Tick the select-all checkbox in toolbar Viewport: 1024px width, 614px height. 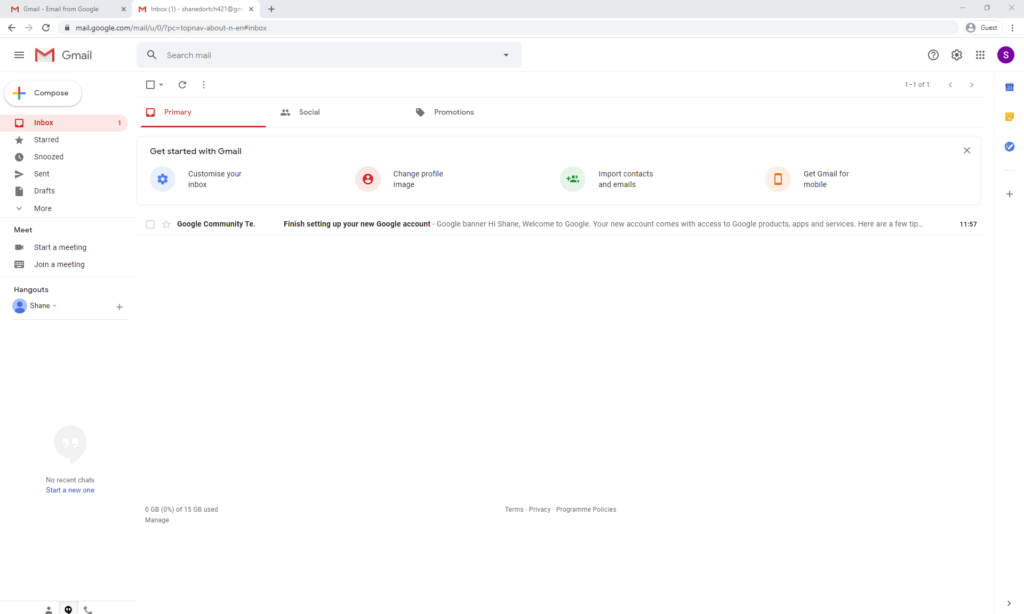[150, 84]
